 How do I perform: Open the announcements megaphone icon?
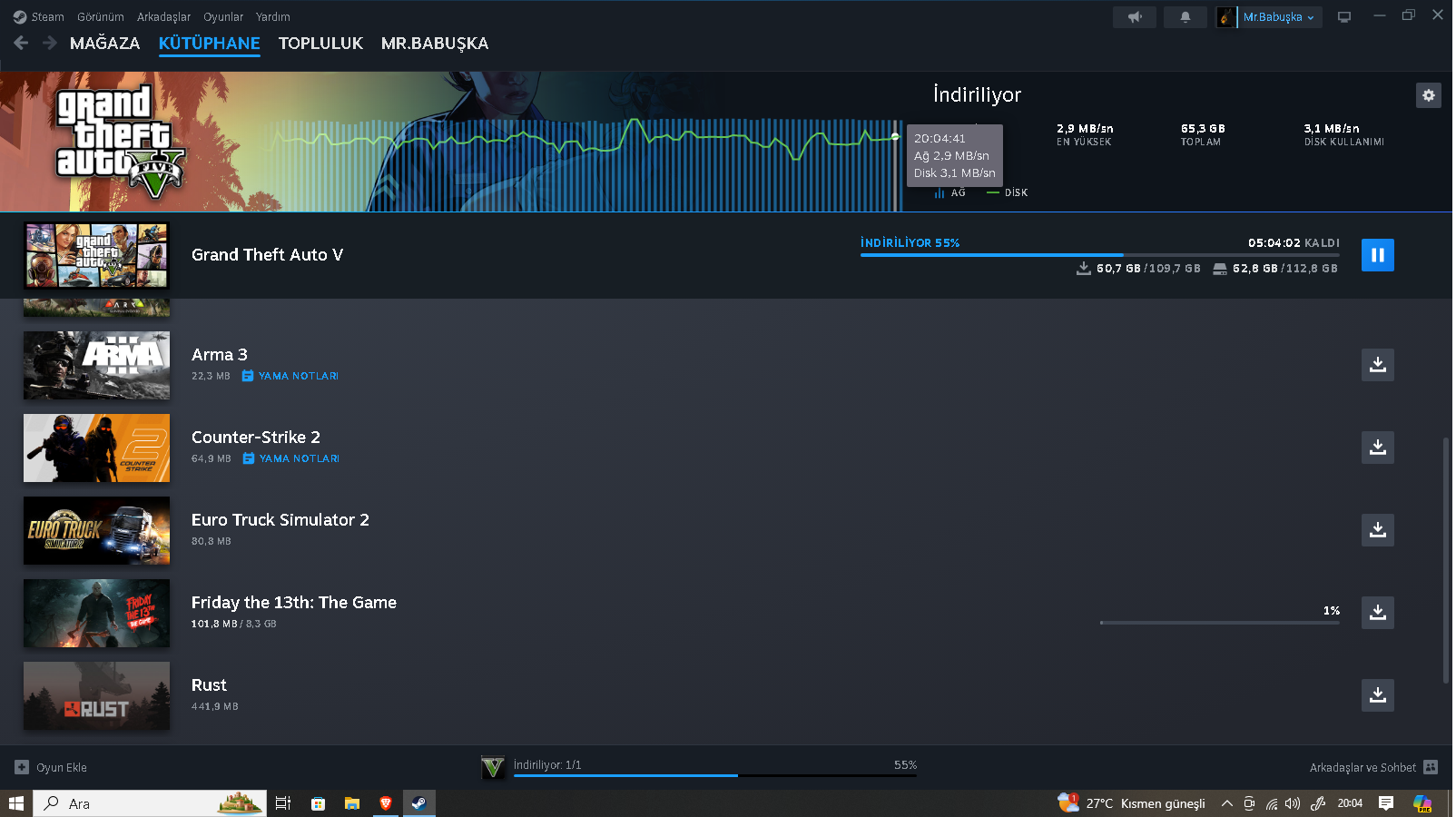coord(1135,17)
